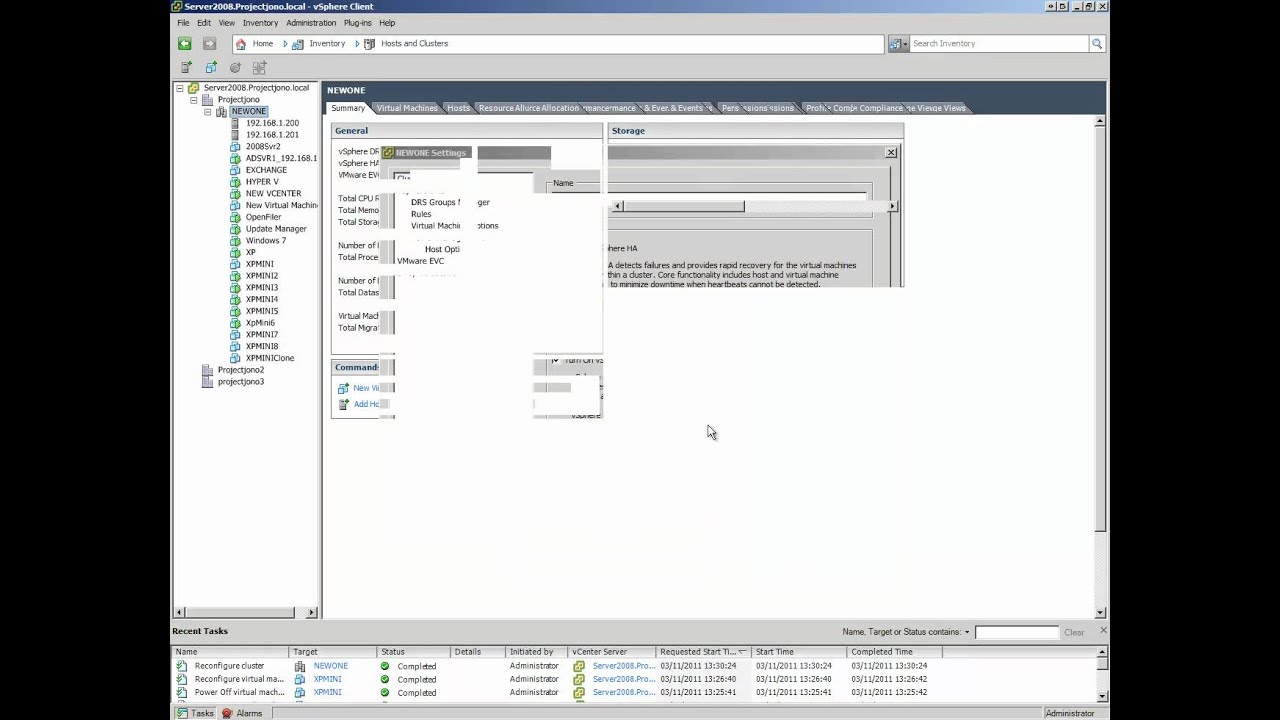Viewport: 1280px width, 720px height.
Task: Open the View menu
Action: 227,23
